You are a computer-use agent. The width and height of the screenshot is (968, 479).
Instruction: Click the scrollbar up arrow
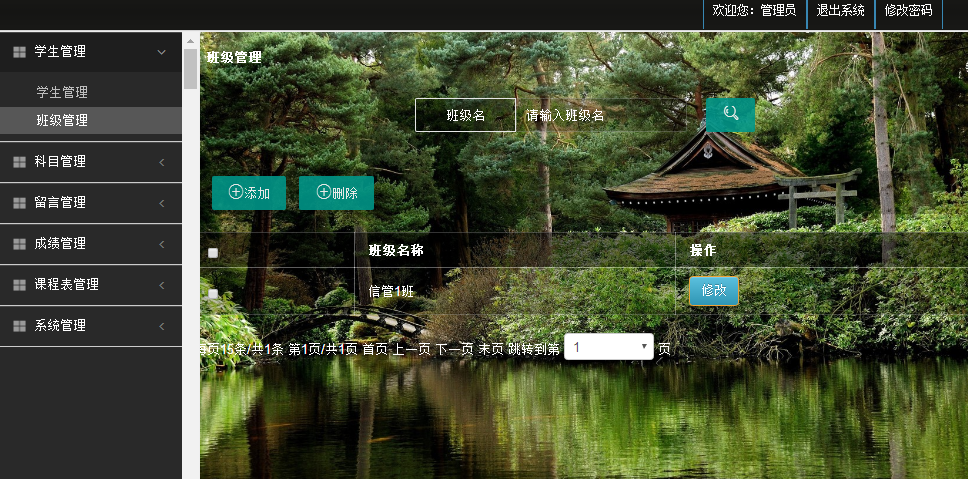click(x=190, y=41)
